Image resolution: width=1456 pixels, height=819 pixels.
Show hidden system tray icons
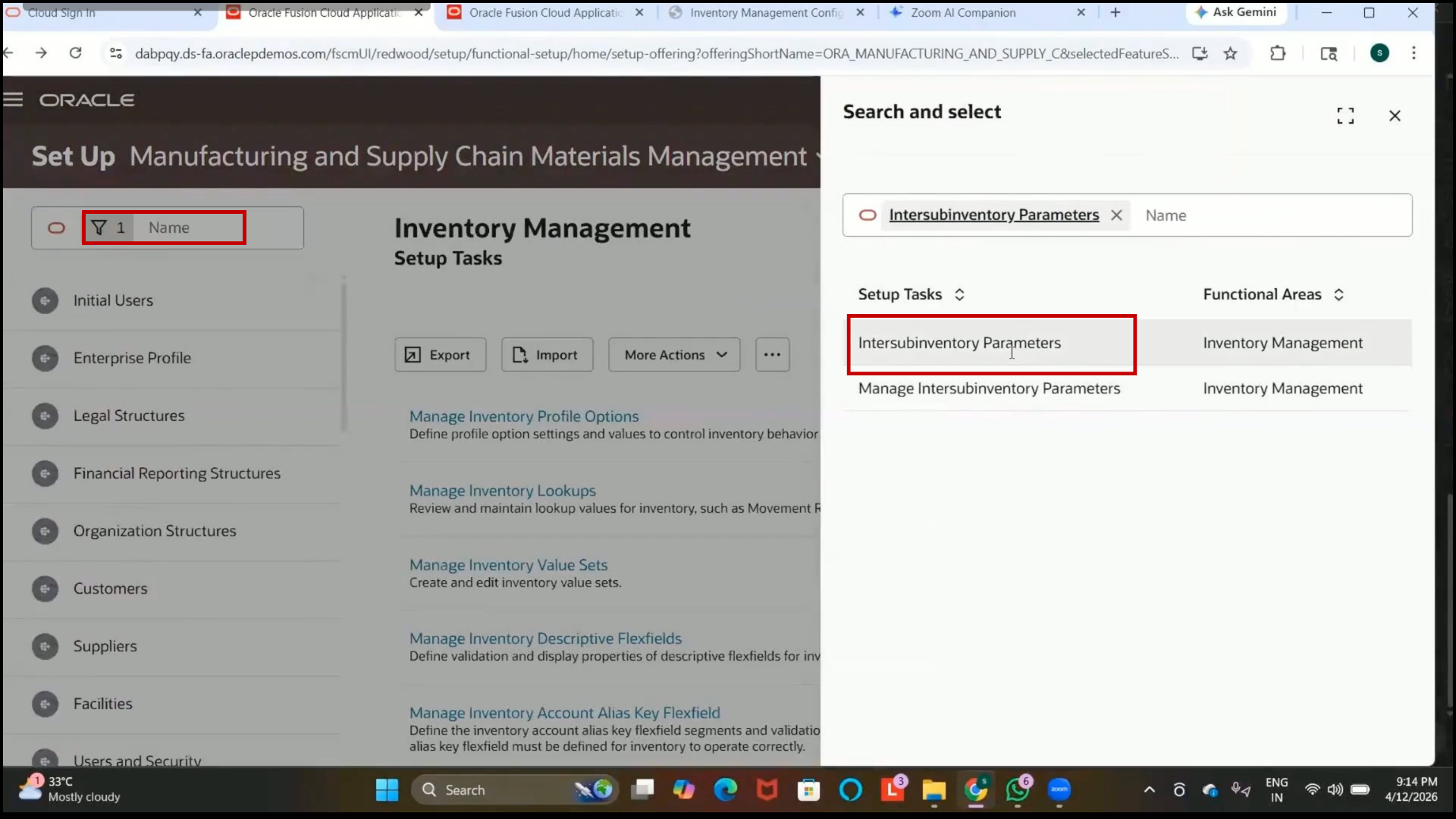[x=1149, y=789]
